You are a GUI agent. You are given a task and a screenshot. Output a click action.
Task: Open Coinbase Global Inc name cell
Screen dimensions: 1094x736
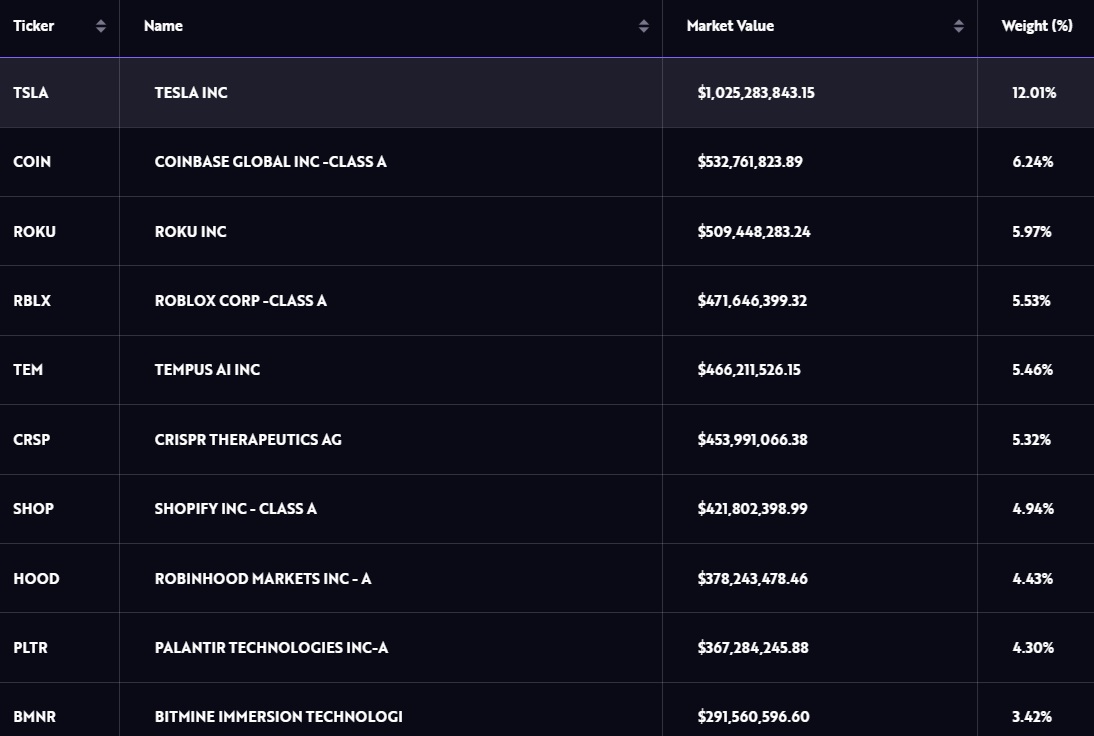tap(271, 162)
